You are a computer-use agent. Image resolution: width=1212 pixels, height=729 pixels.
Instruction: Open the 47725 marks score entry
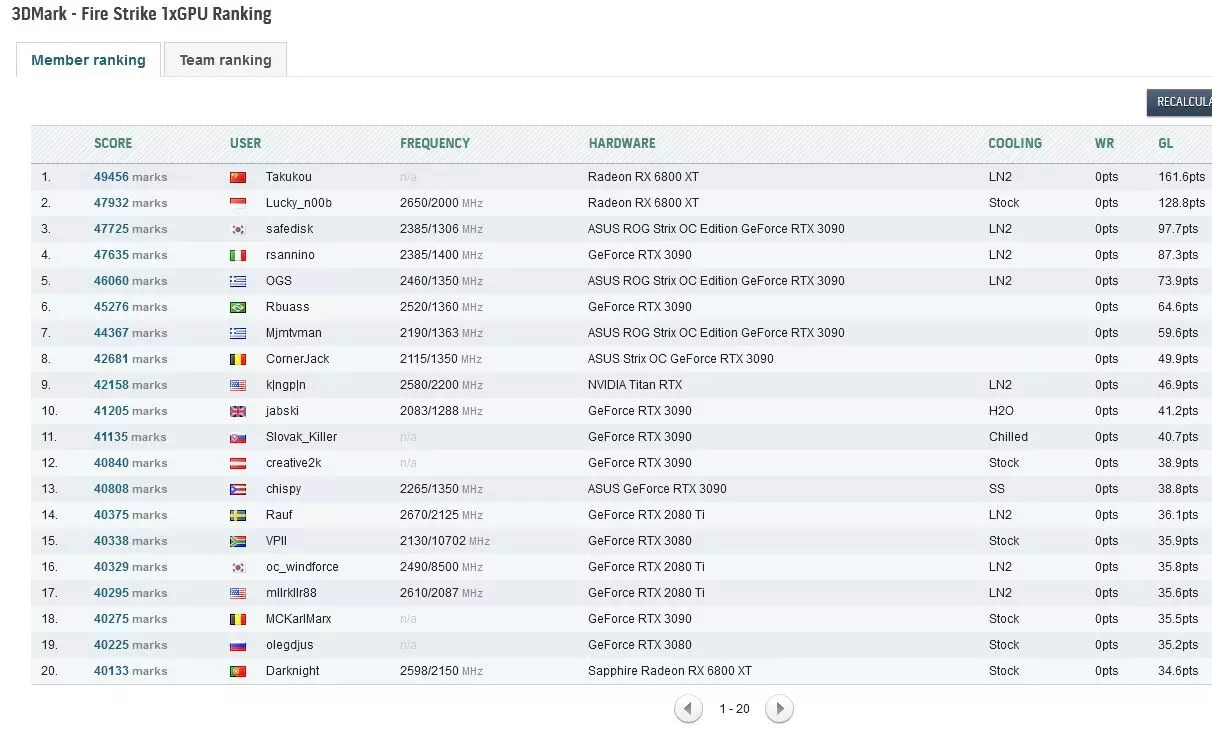[130, 229]
